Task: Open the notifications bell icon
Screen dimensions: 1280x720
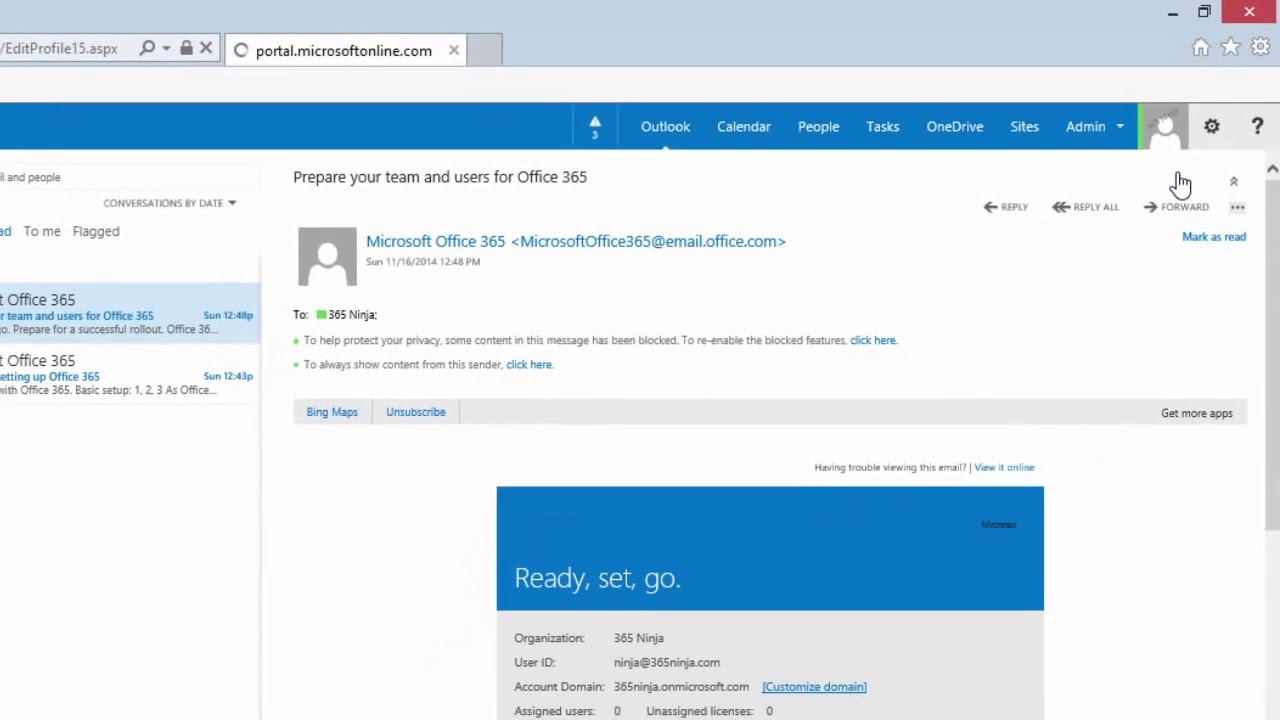Action: tap(595, 127)
